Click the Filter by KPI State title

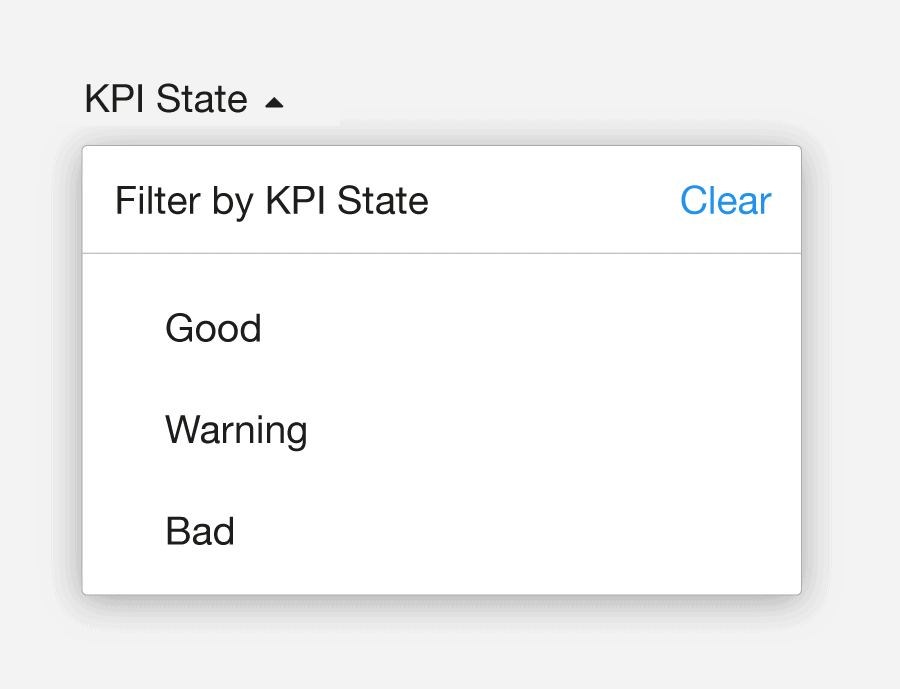tap(272, 200)
